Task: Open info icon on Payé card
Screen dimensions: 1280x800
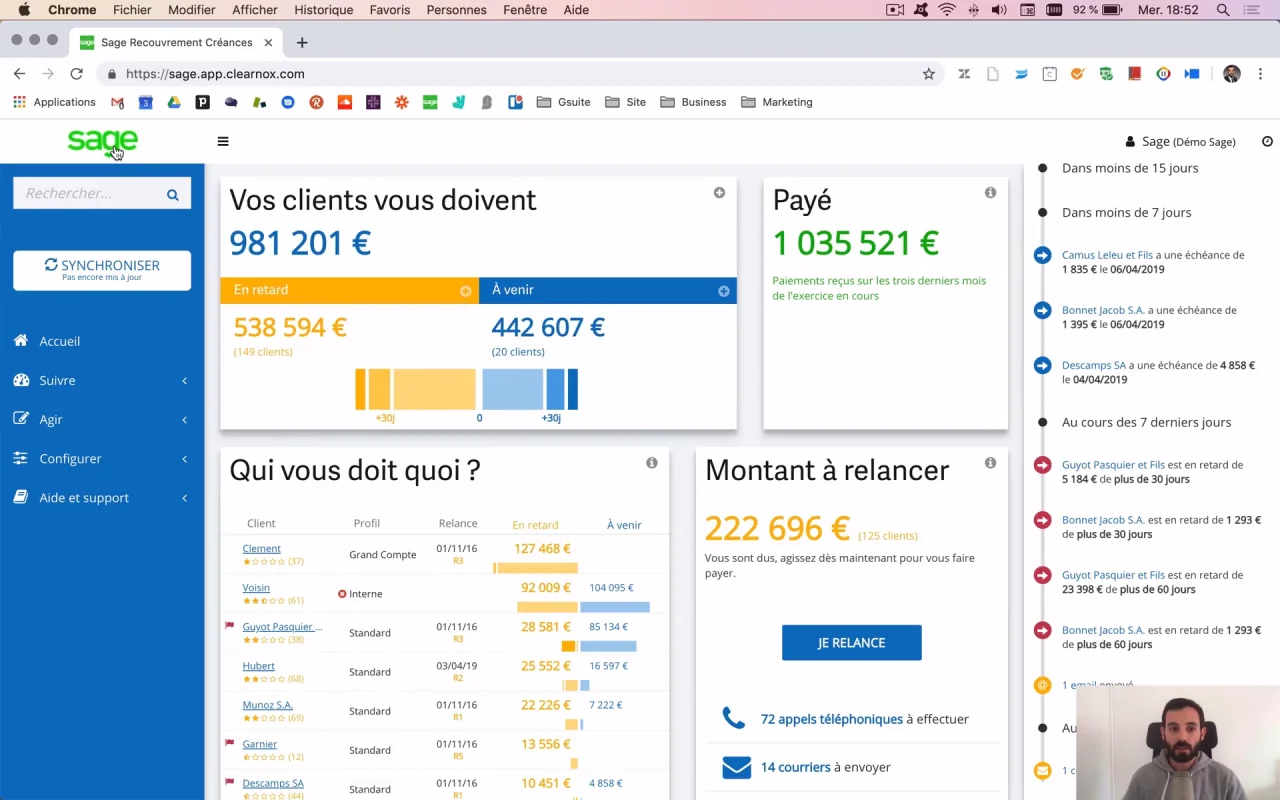Action: 990,192
